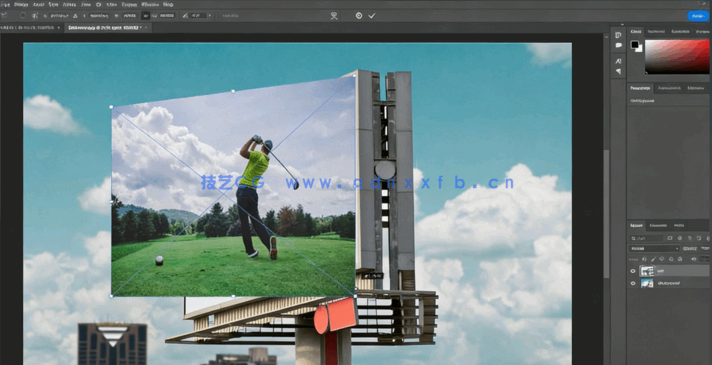Click the reference point location icon

(x=35, y=15)
